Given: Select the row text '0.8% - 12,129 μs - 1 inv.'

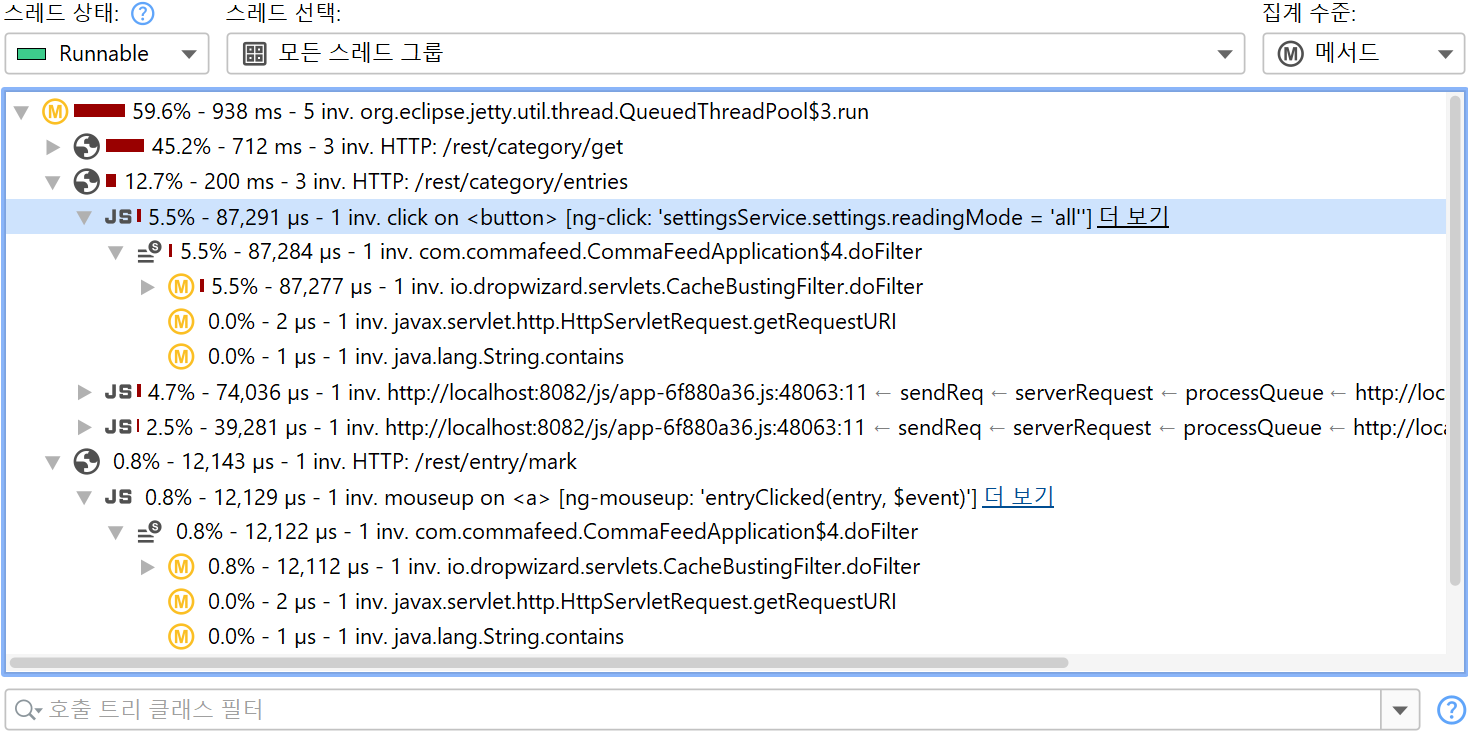Looking at the screenshot, I should pos(261,497).
